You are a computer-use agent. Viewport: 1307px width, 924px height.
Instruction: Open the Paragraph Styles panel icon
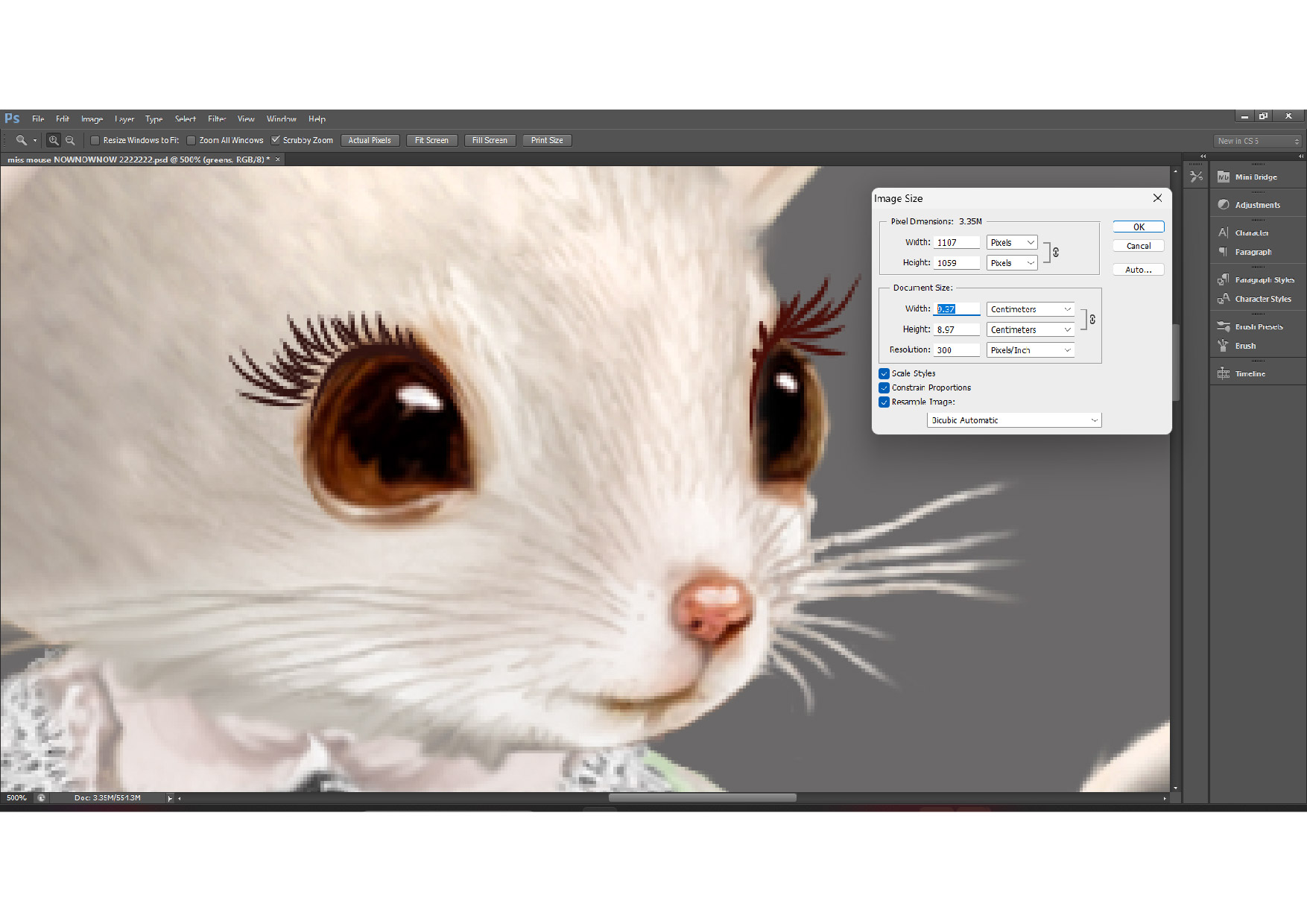[1224, 279]
